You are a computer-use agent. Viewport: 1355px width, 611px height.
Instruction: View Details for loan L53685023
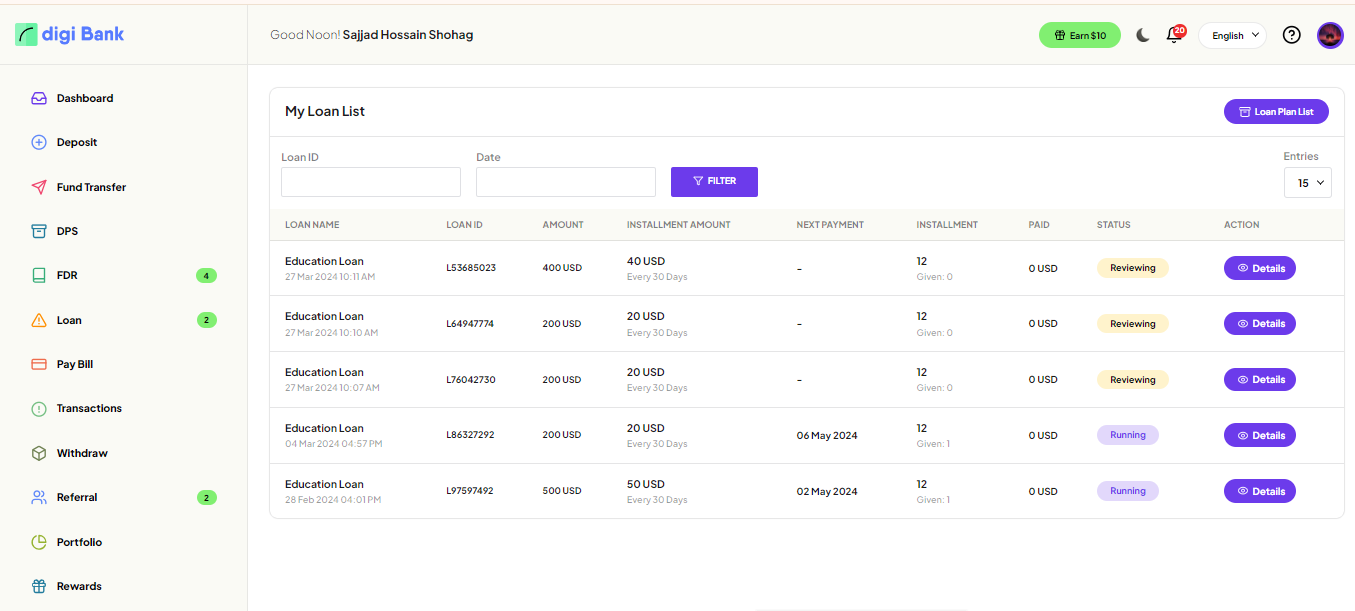coord(1259,268)
